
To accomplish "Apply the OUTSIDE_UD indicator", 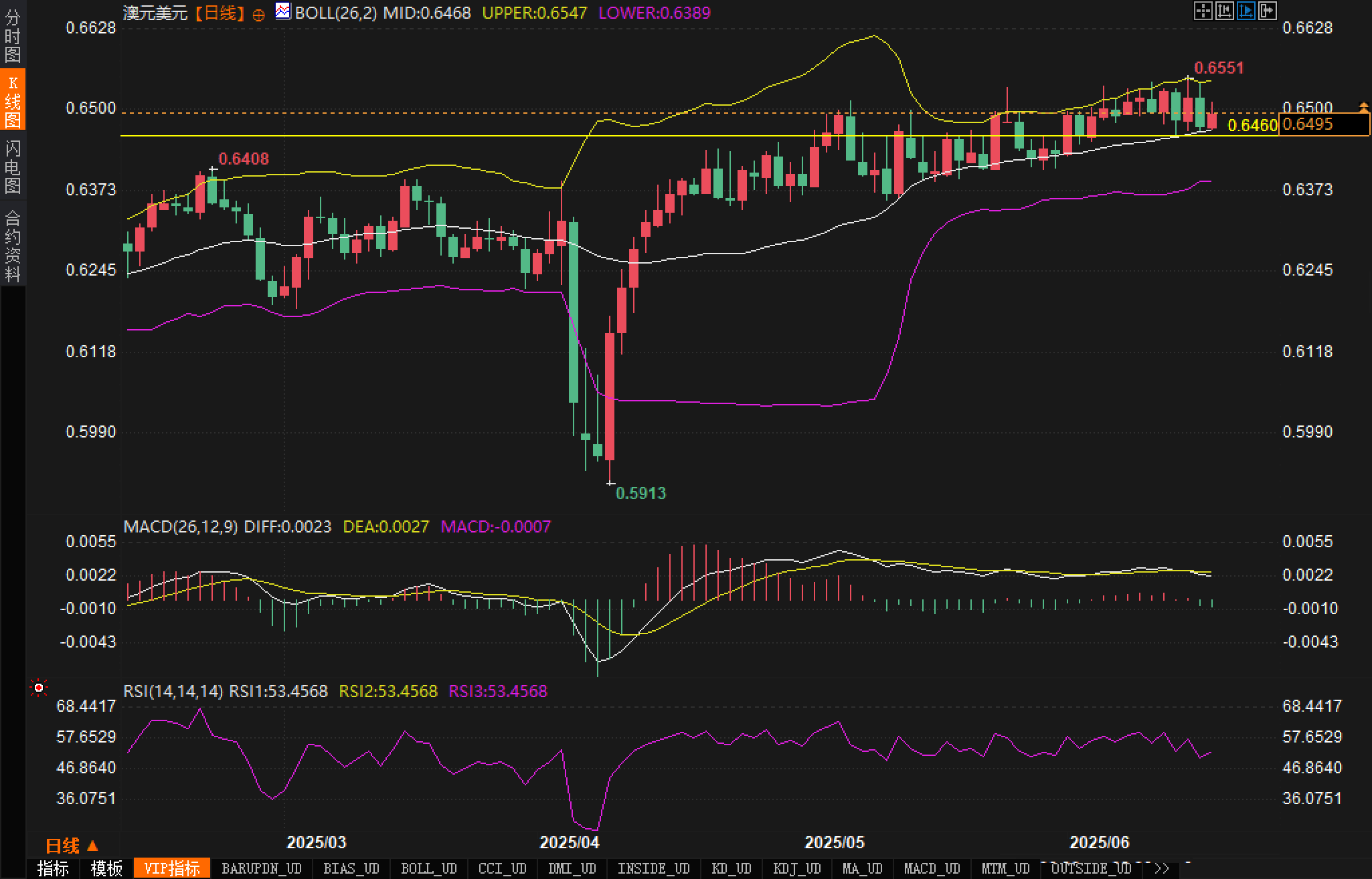I will click(1092, 868).
